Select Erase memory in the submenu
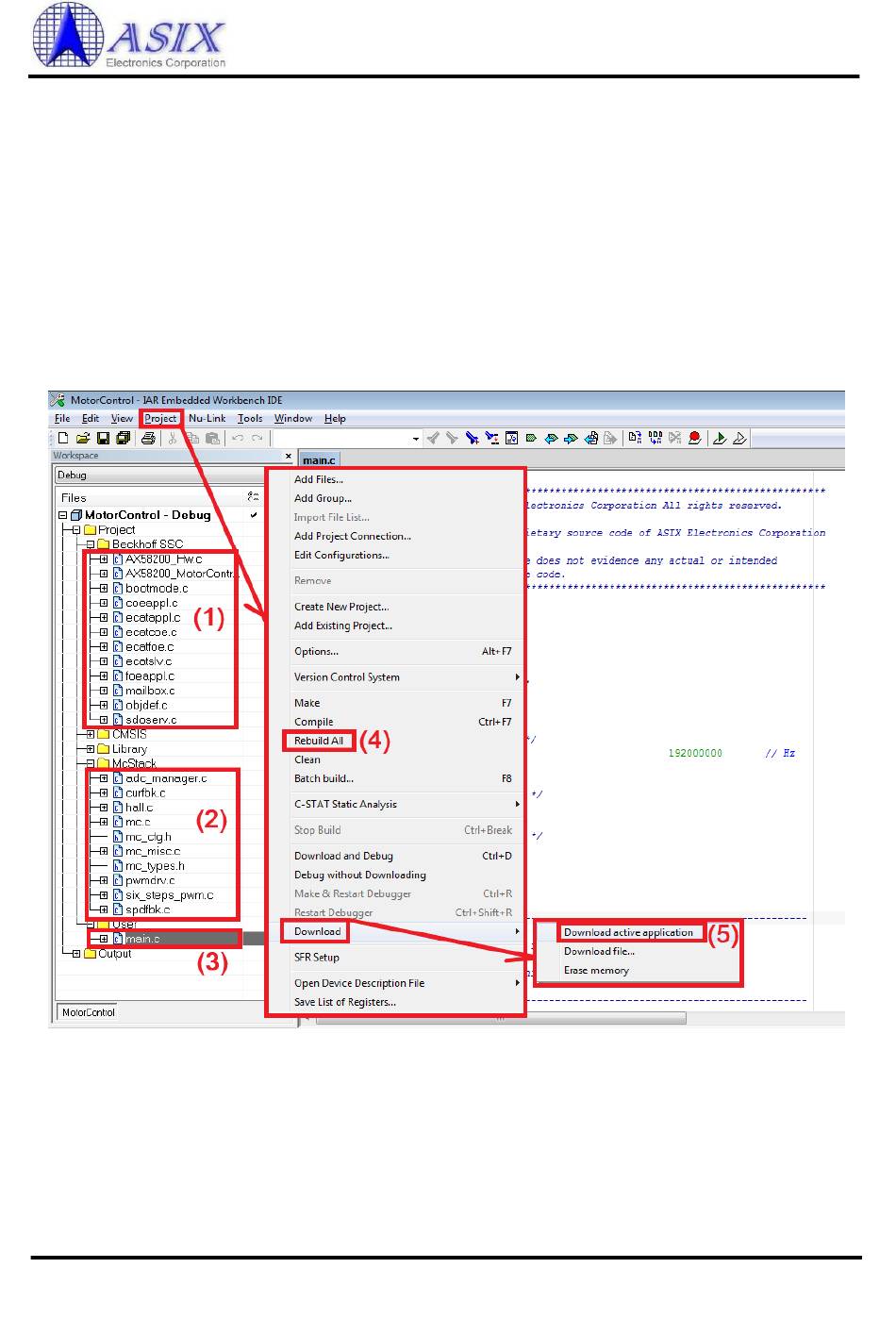 pos(596,970)
